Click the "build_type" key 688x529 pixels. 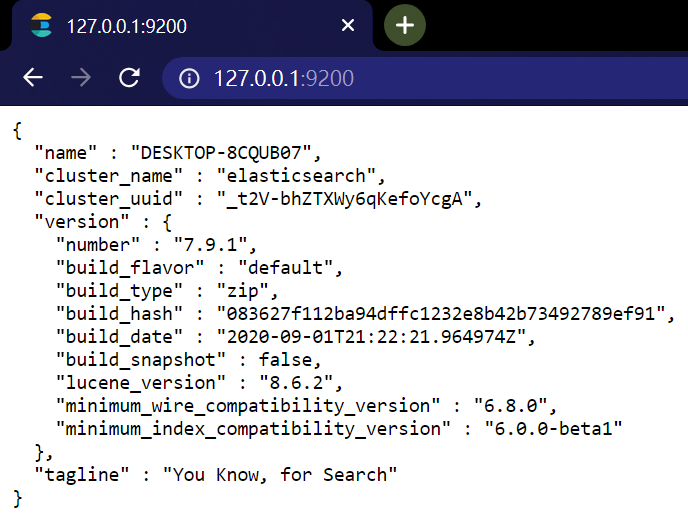(x=119, y=291)
